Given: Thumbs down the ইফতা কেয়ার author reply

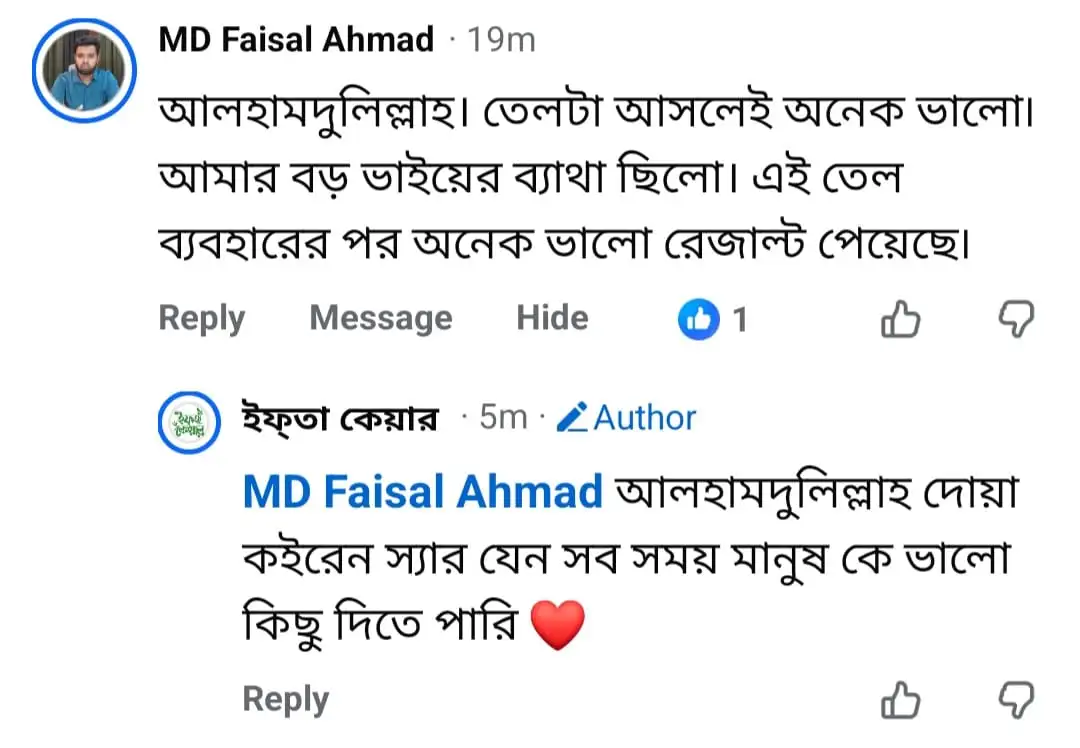Looking at the screenshot, I should coord(1016,700).
